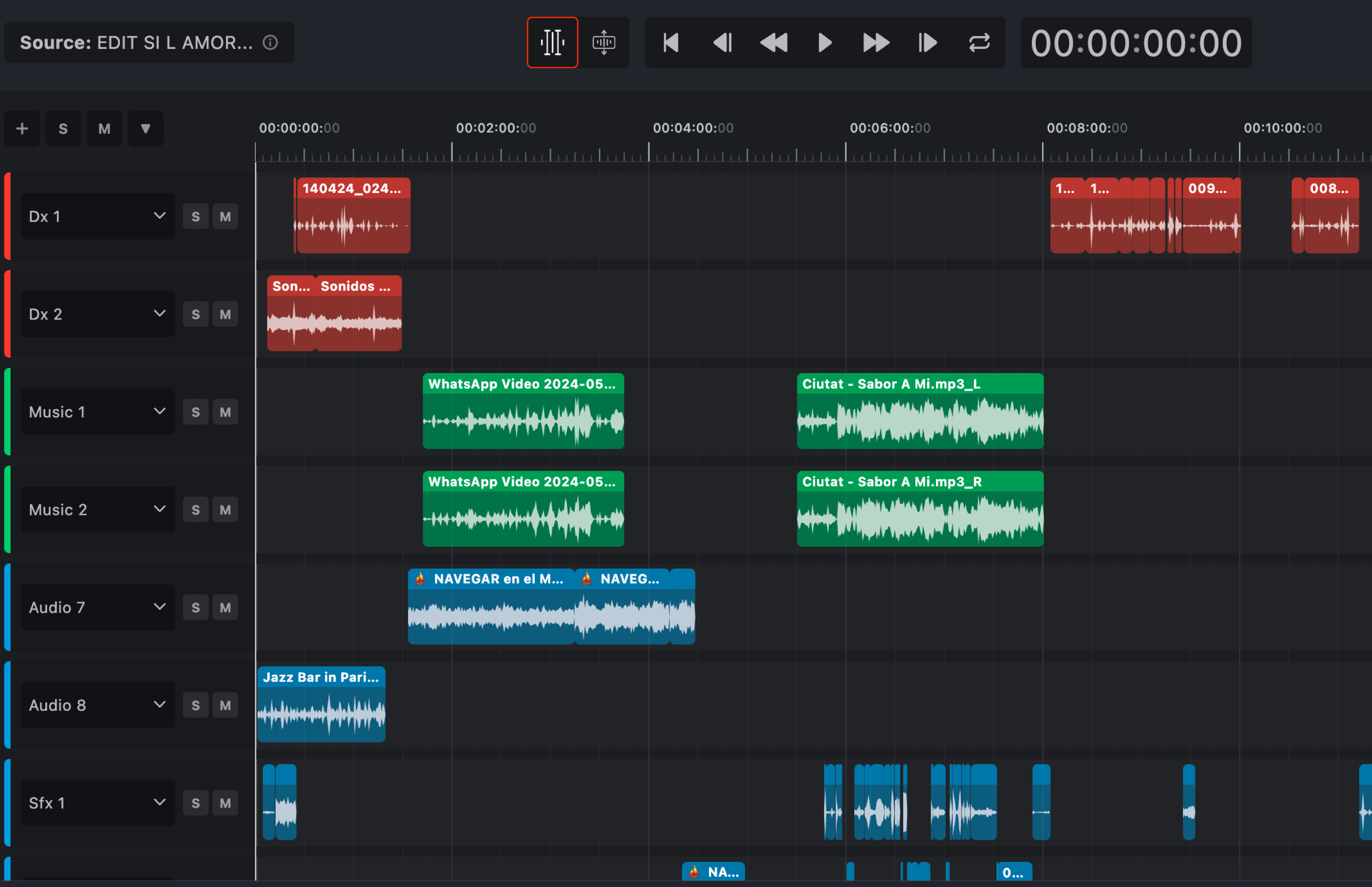Select the Jazz Bar in Paris clip

[x=321, y=704]
